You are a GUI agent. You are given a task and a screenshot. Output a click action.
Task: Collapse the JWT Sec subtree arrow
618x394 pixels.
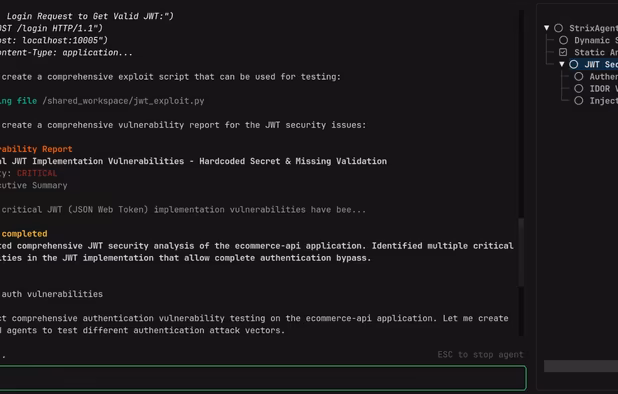pyautogui.click(x=562, y=64)
